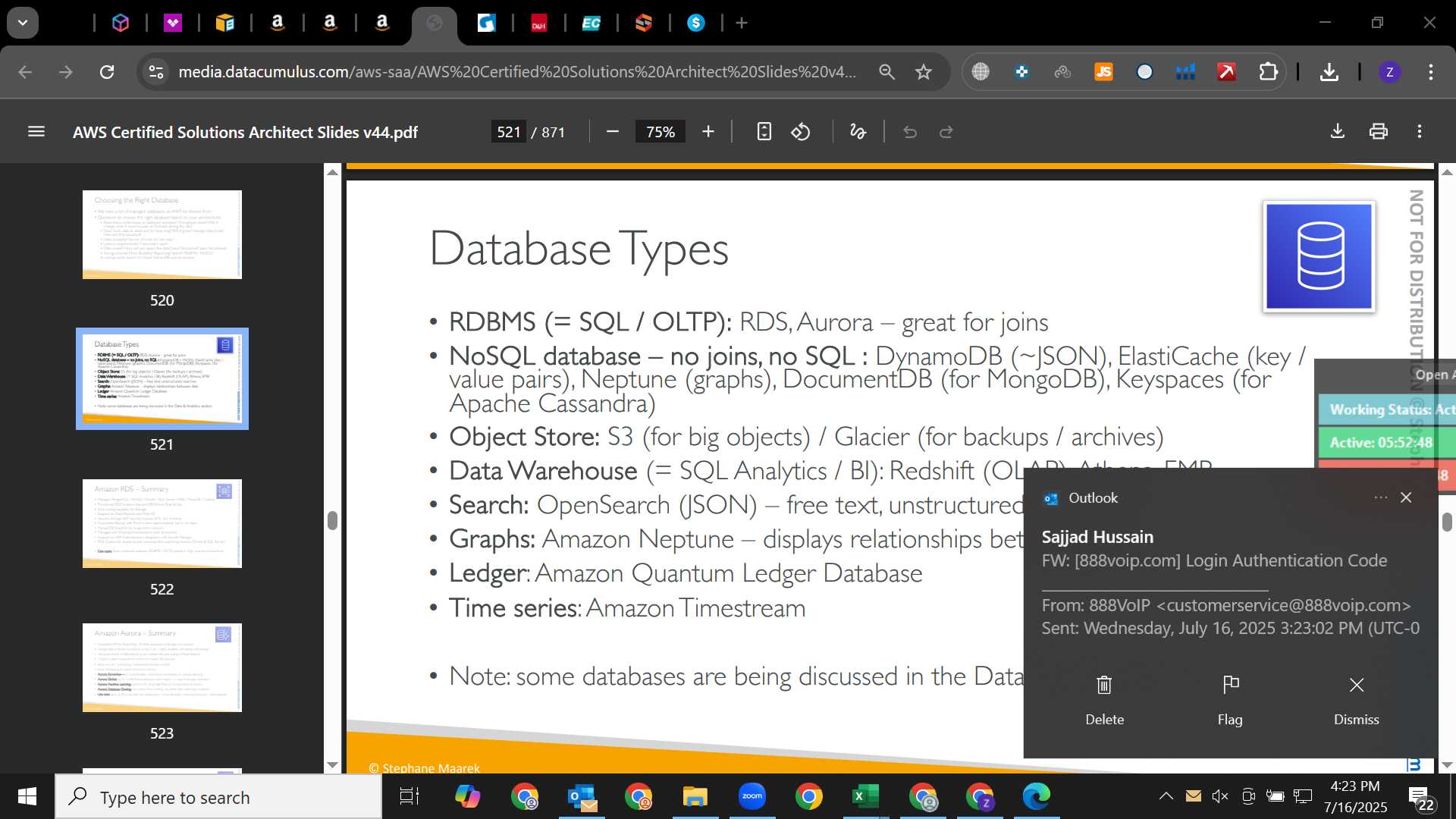Image resolution: width=1456 pixels, height=819 pixels.
Task: Click the Type here to search box
Action: (x=218, y=797)
